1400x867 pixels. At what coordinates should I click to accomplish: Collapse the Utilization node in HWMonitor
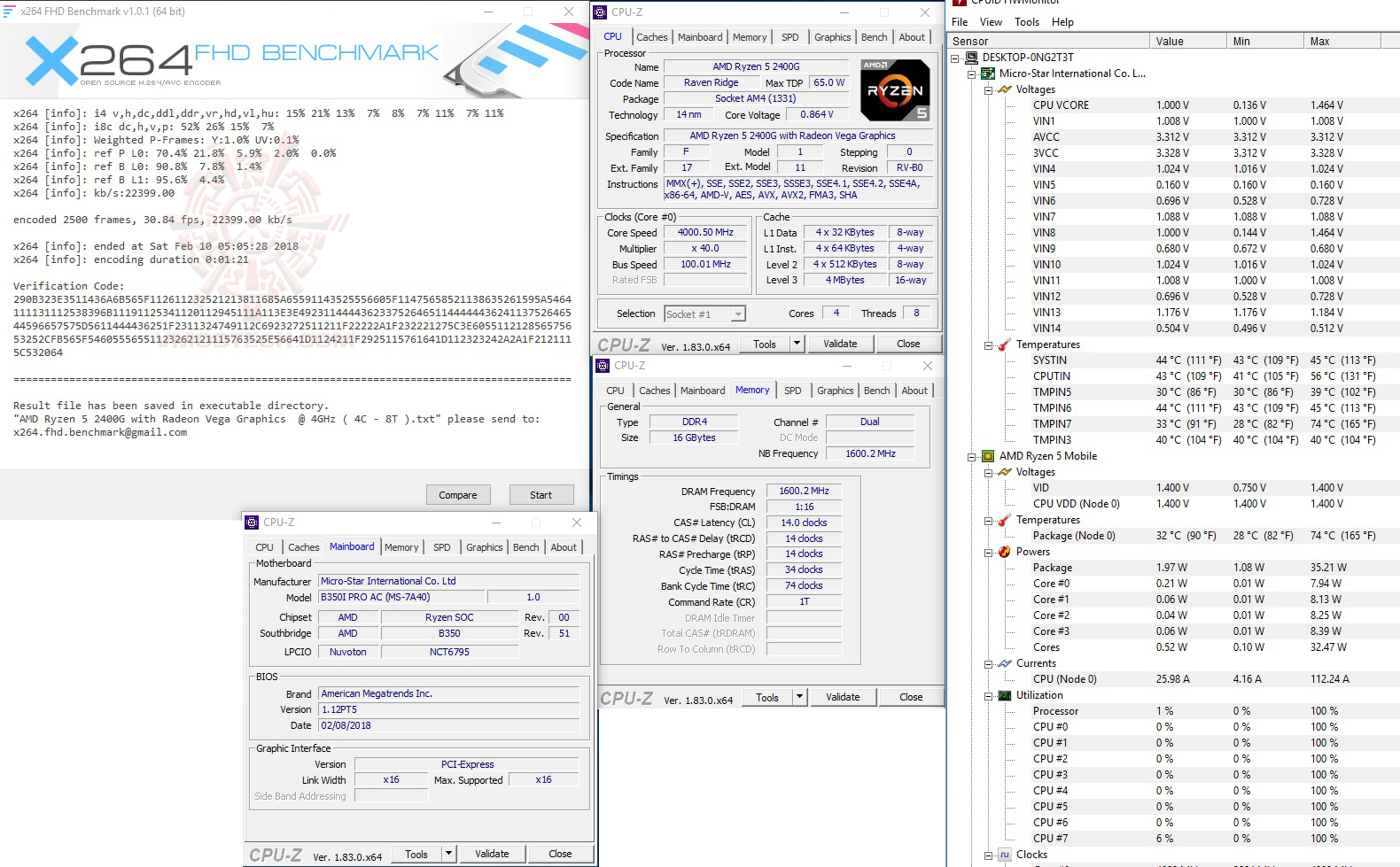pyautogui.click(x=988, y=696)
